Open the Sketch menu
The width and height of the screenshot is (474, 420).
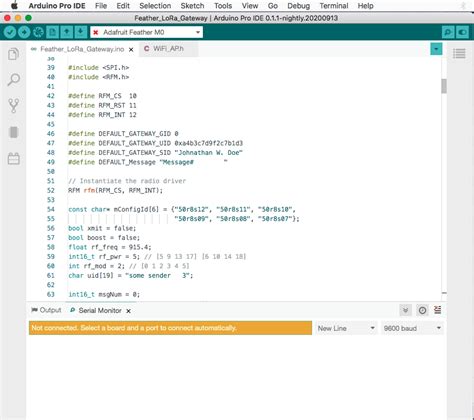point(192,6)
